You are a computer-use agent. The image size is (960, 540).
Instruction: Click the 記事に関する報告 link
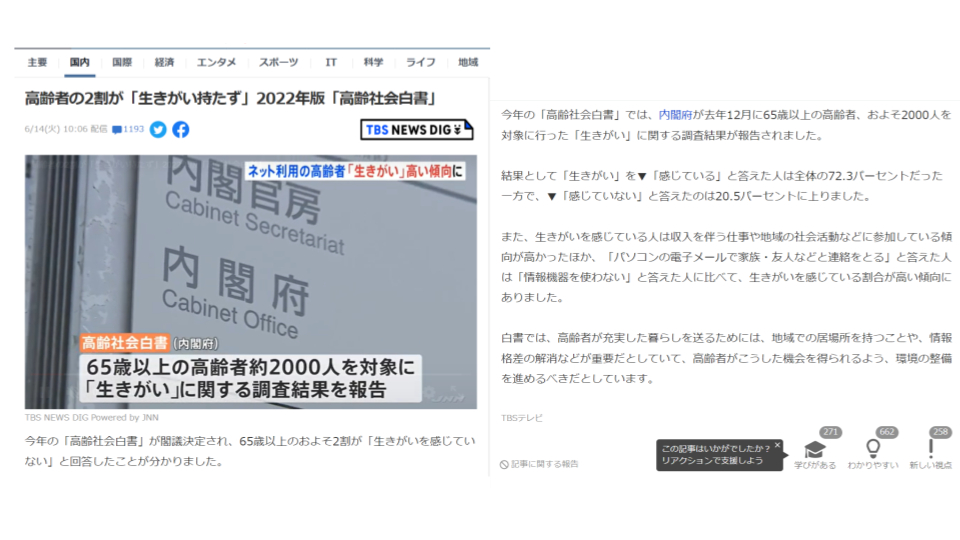pos(539,464)
